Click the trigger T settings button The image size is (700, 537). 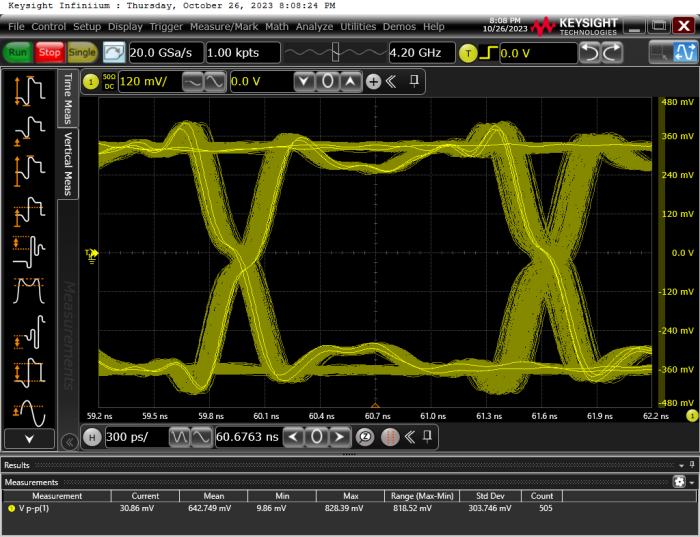(467, 52)
